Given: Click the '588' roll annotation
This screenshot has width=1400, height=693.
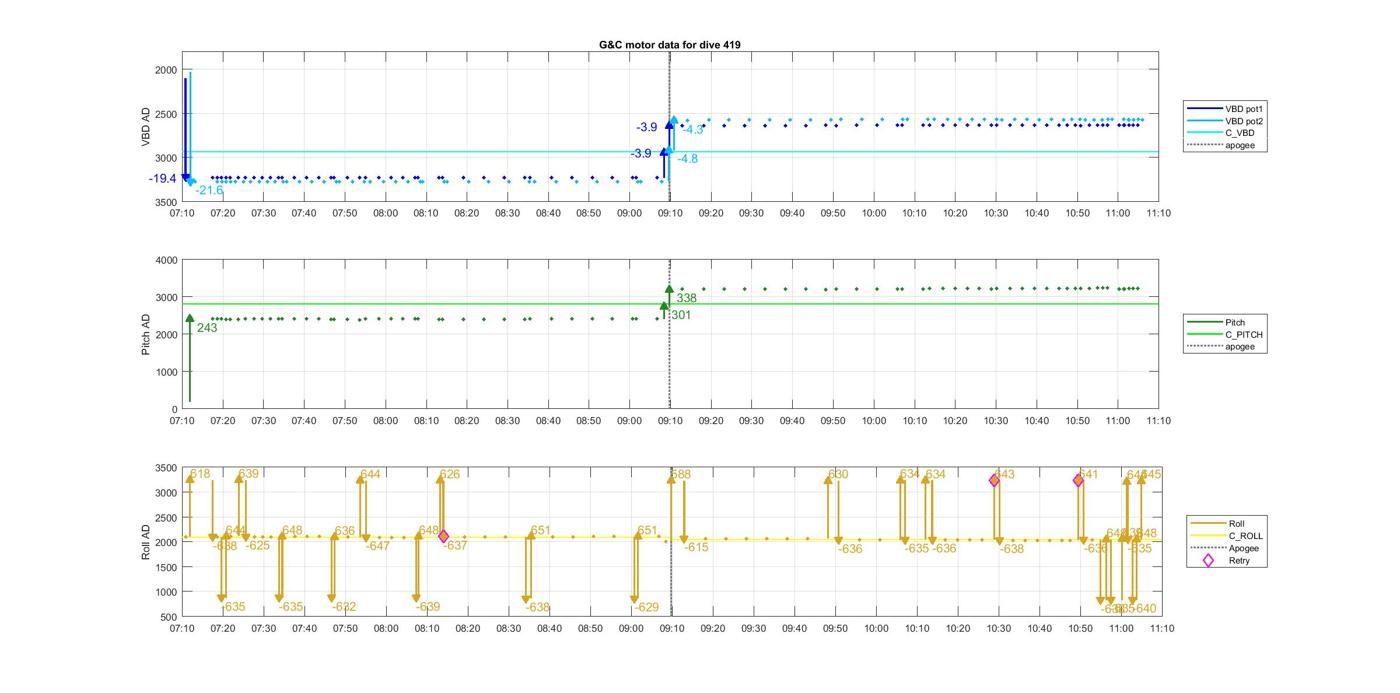Looking at the screenshot, I should (x=681, y=474).
